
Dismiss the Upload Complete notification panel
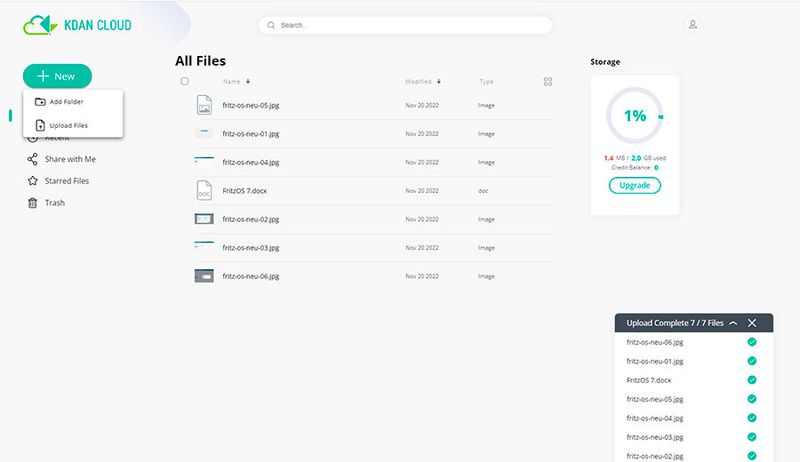point(752,323)
